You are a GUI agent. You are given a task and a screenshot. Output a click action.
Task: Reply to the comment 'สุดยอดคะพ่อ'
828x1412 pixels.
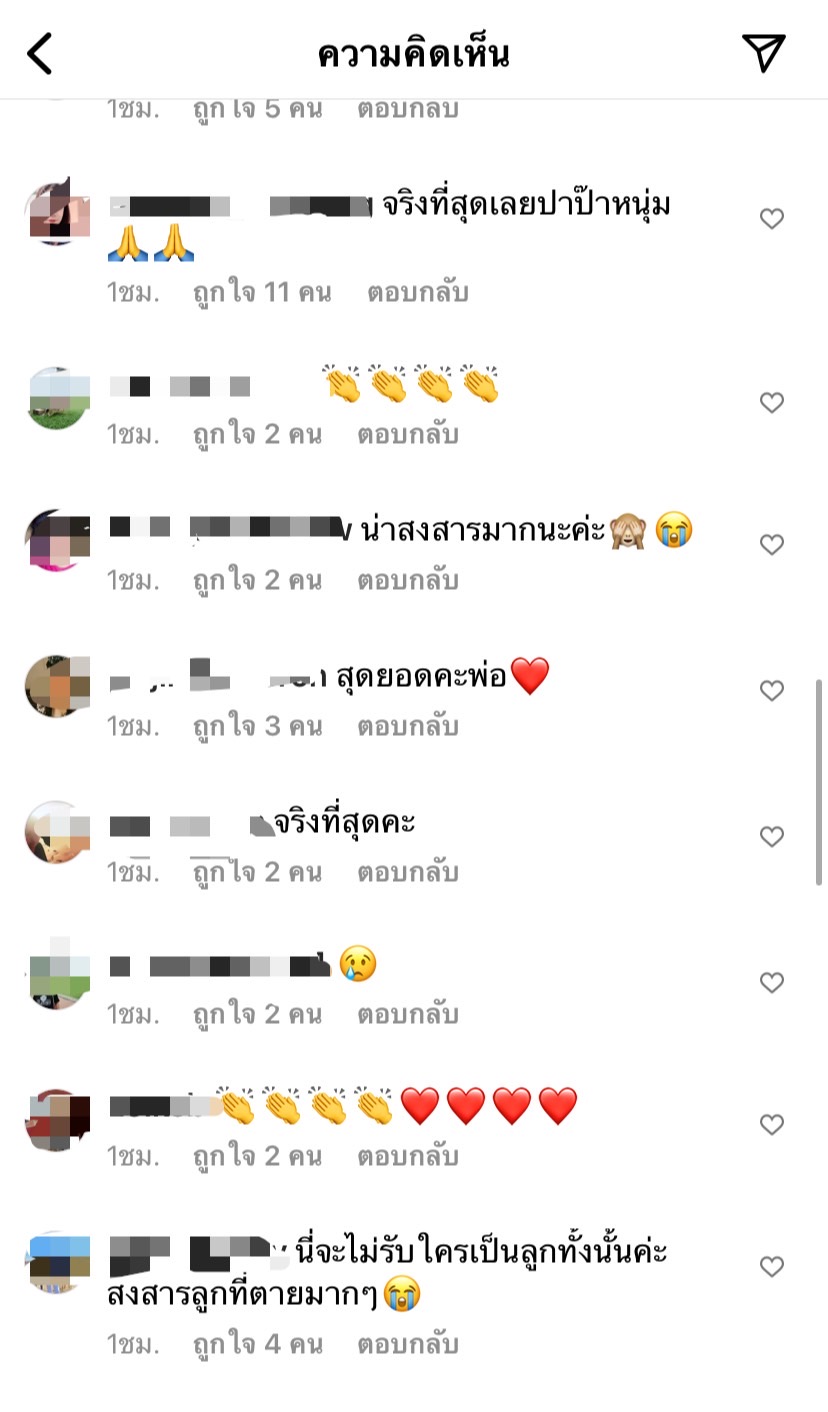tap(408, 727)
